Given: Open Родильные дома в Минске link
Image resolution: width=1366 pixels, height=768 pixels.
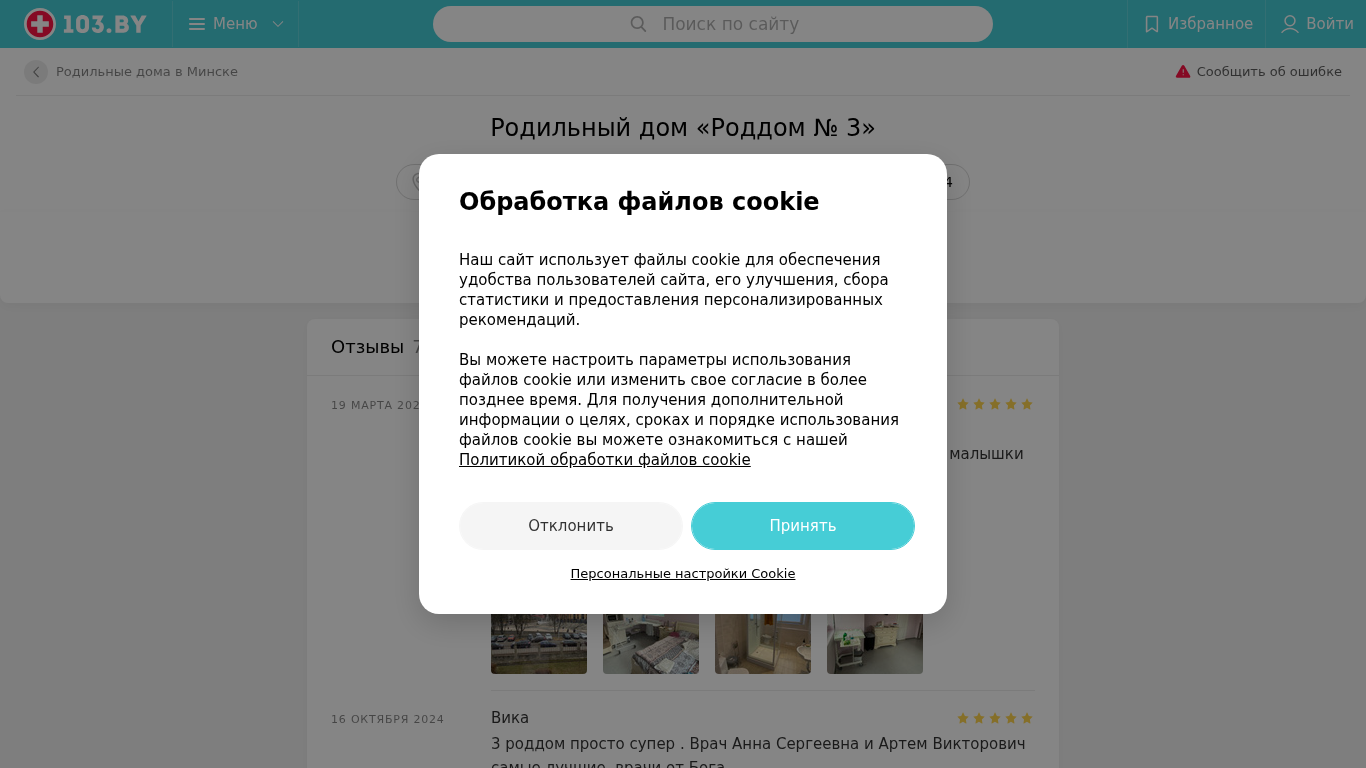Looking at the screenshot, I should point(147,72).
